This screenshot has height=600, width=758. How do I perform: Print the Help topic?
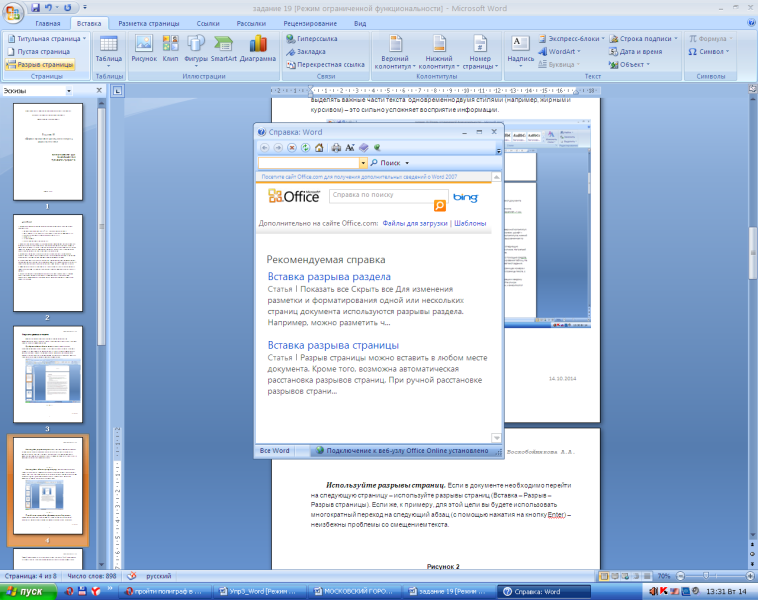tap(336, 147)
